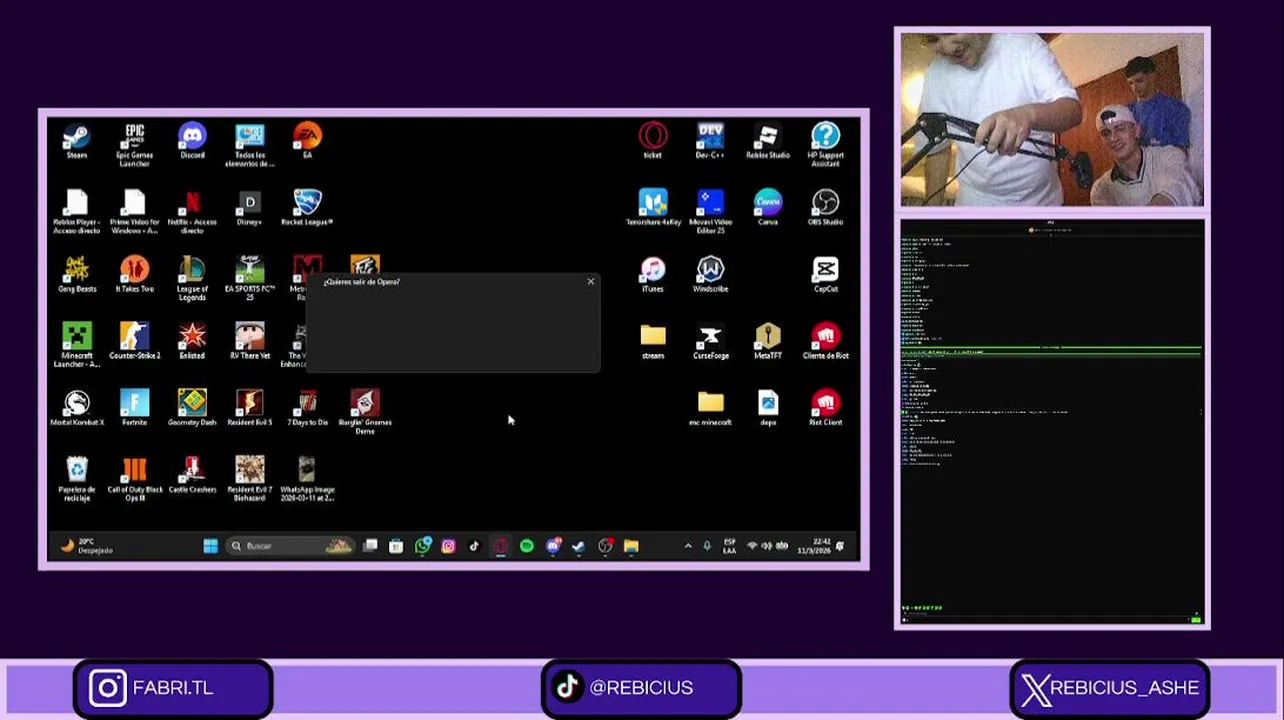Screen dimensions: 1284x720
Task: Select the Riot Client desktop icon
Action: [x=825, y=409]
